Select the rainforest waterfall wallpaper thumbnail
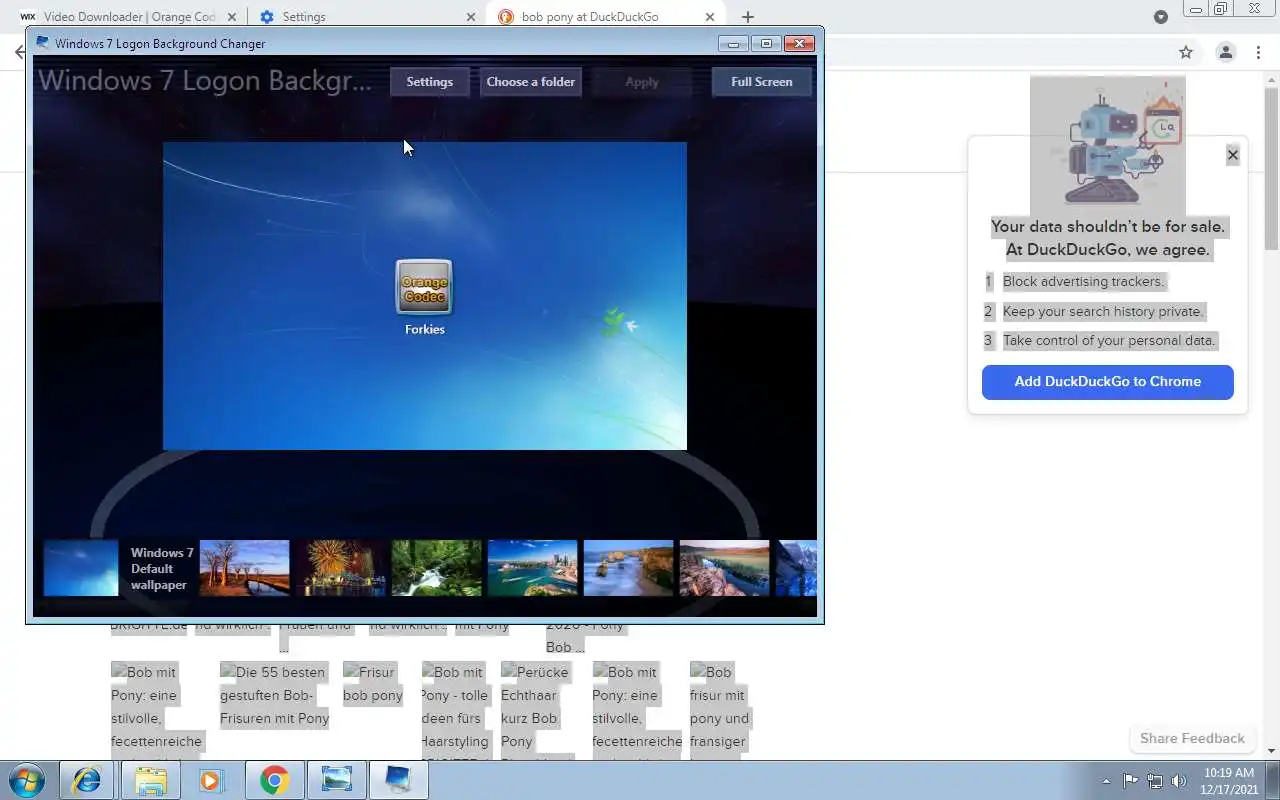The height and width of the screenshot is (800, 1280). click(436, 568)
